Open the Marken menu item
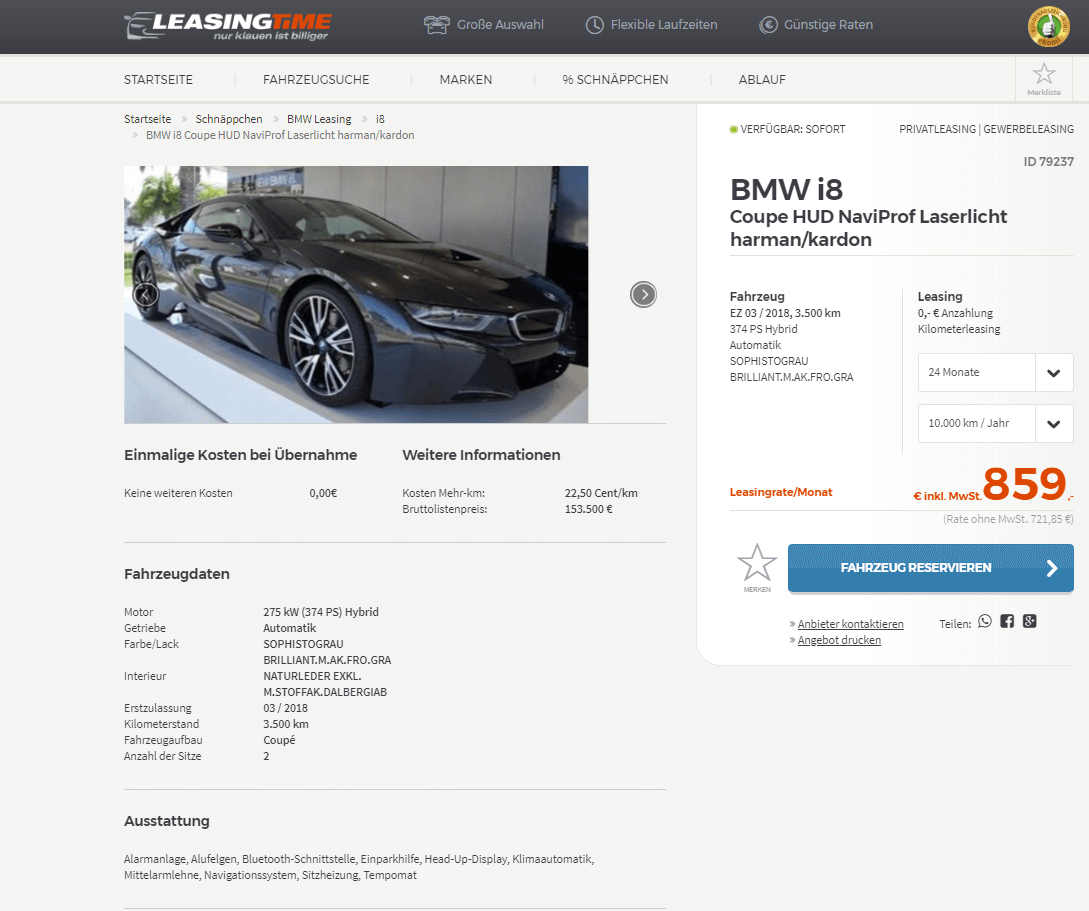 (x=465, y=80)
